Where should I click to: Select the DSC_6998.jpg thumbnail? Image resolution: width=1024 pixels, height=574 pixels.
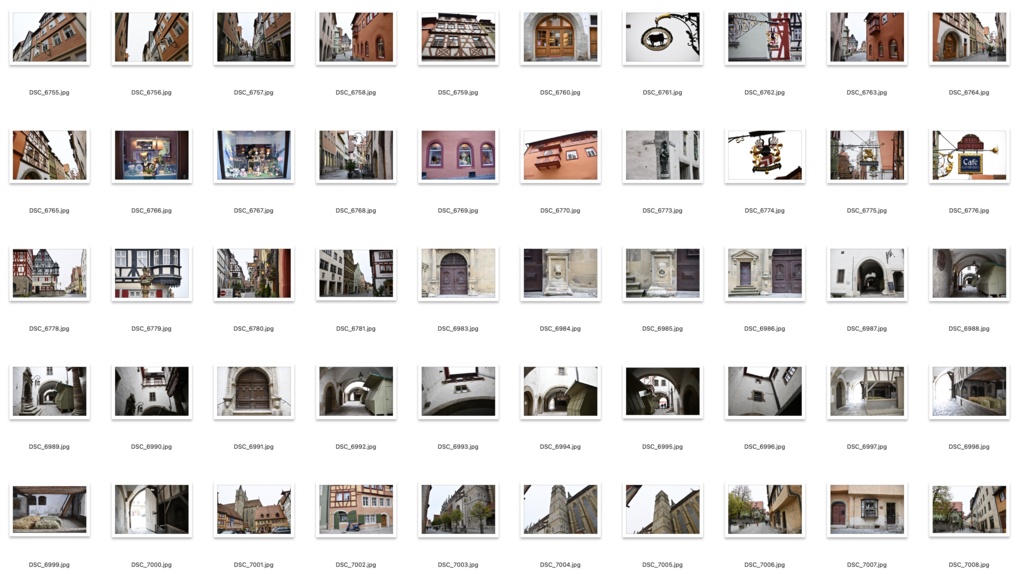point(969,391)
